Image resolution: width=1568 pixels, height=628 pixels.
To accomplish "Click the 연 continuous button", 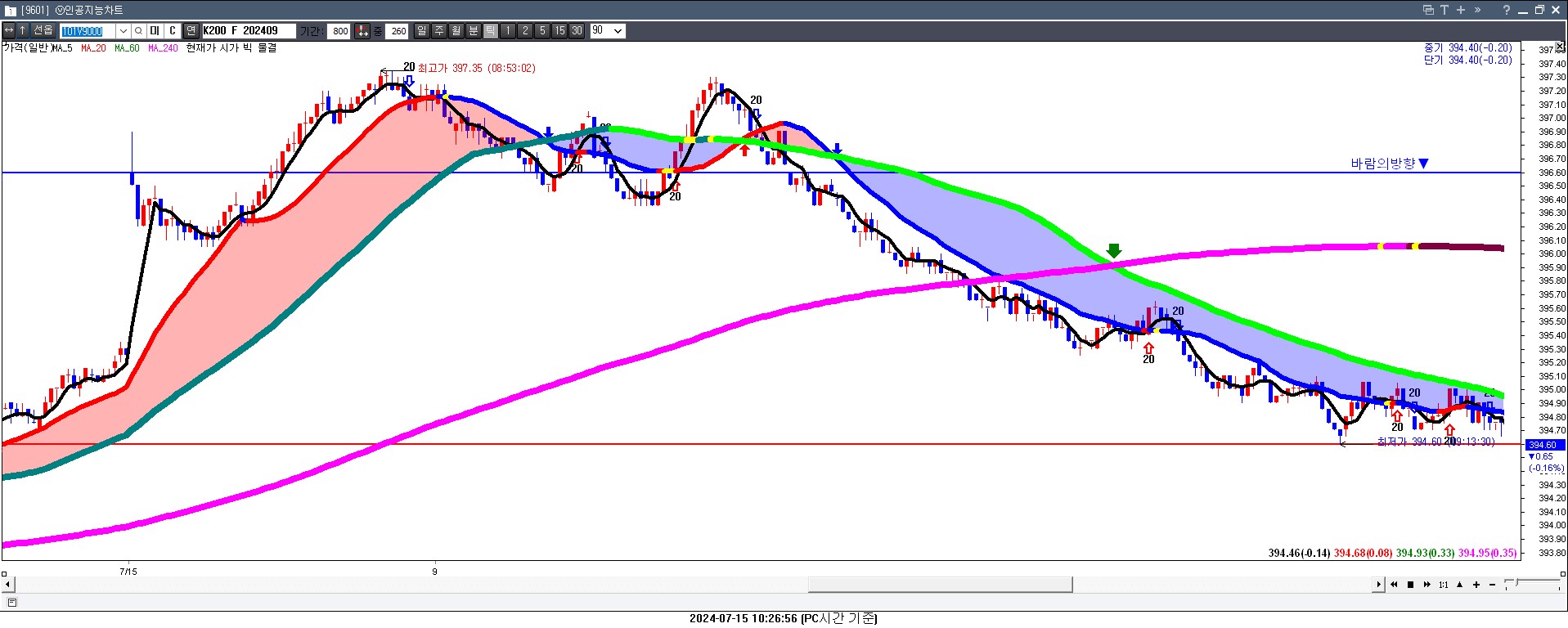I will coord(191,31).
